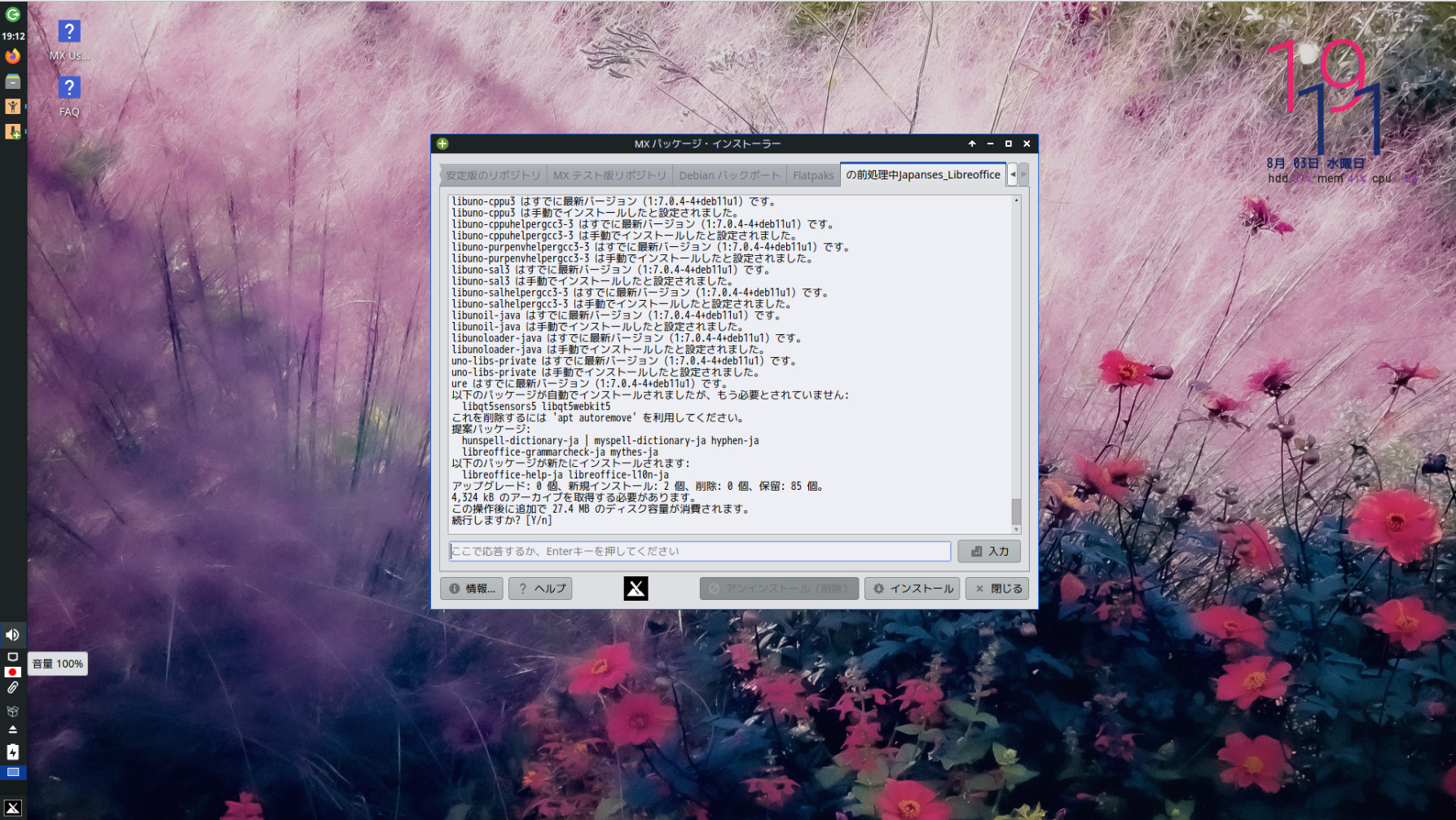1456x820 pixels.
Task: Click the MX パッケージ・インストーラー title text
Action: (707, 143)
